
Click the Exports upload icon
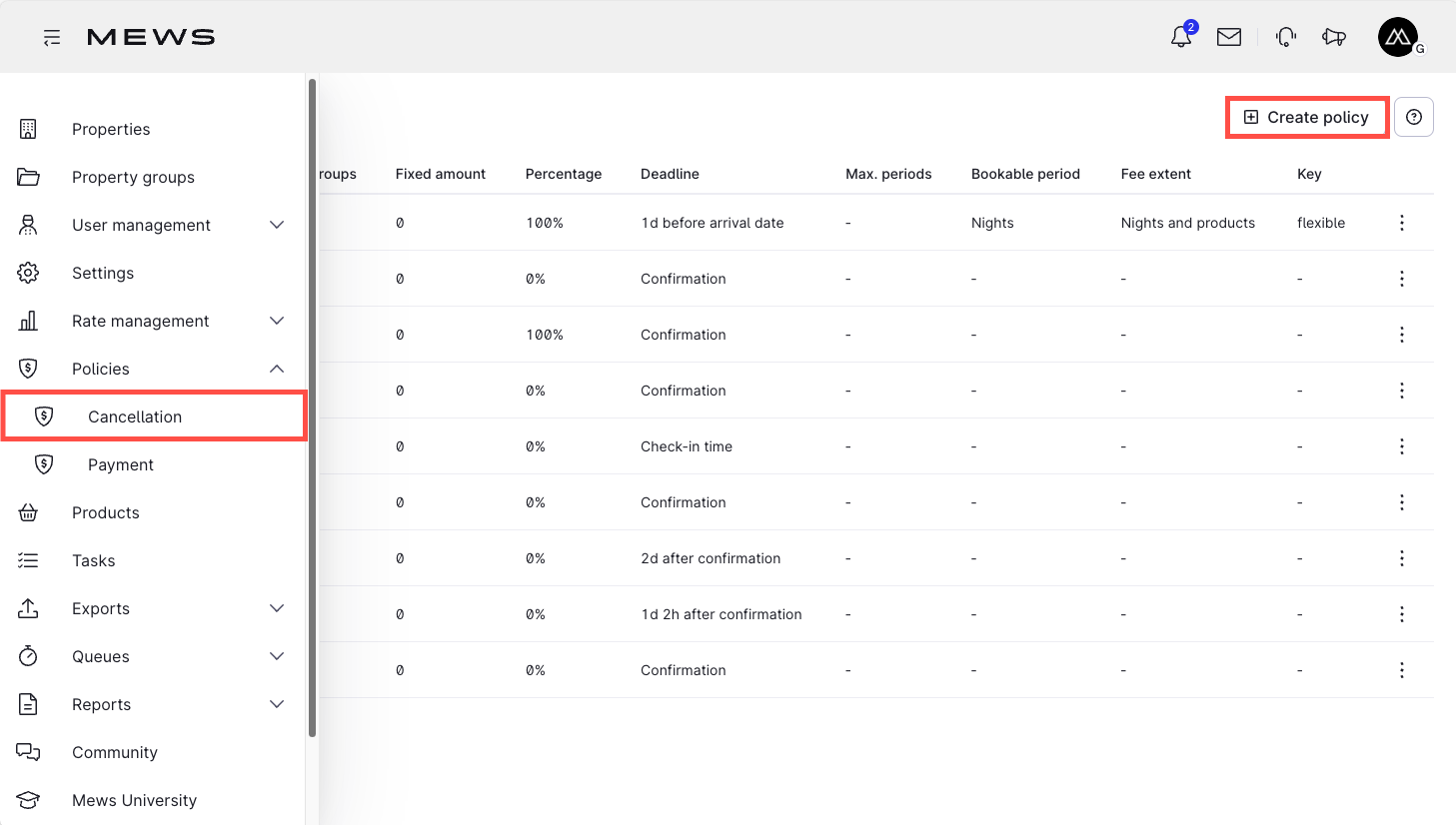click(x=28, y=608)
